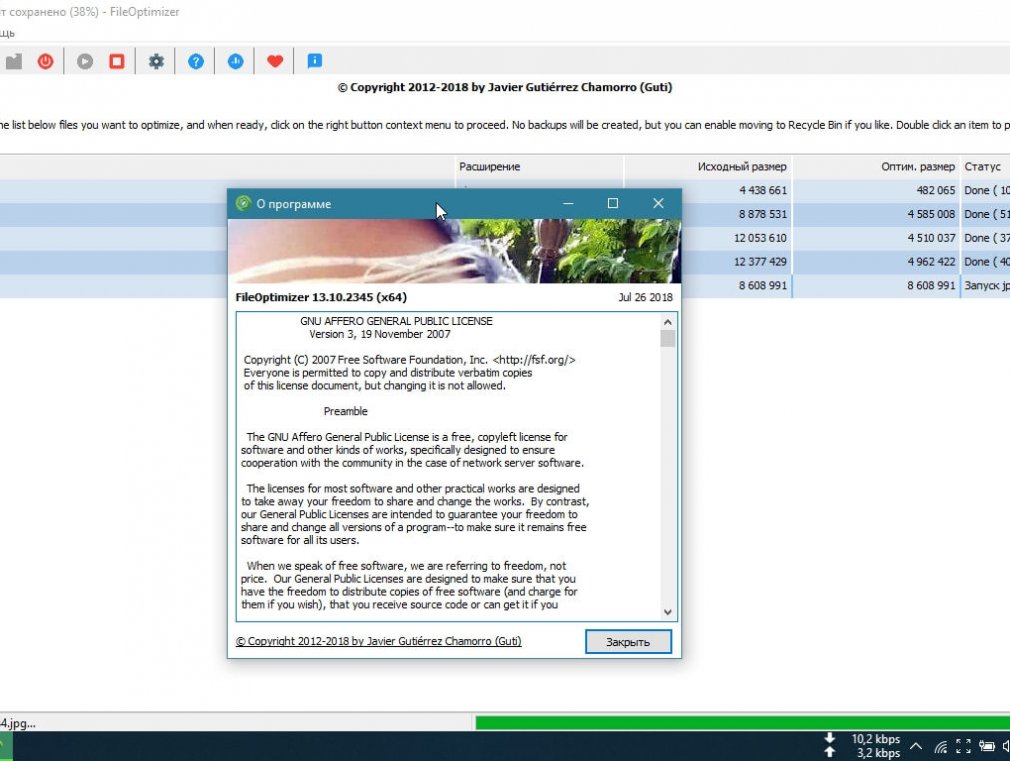Click the red power icon in the toolbar
This screenshot has width=1010, height=761.
pyautogui.click(x=46, y=61)
